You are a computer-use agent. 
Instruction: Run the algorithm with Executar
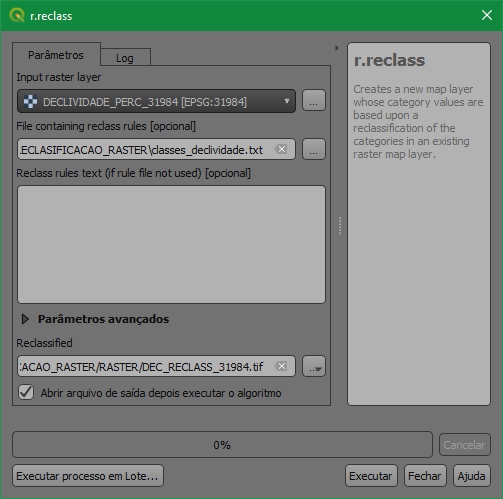coord(371,476)
